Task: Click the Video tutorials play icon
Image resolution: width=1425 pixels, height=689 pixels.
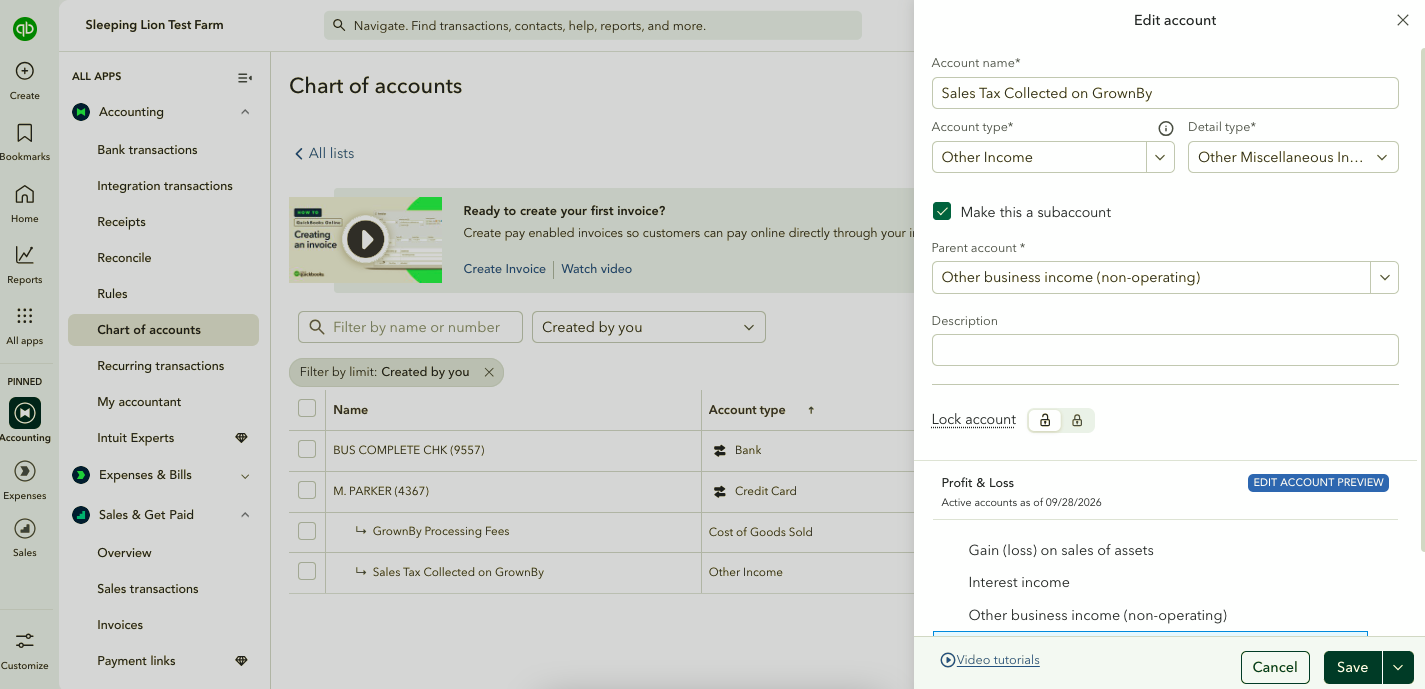Action: click(x=948, y=660)
